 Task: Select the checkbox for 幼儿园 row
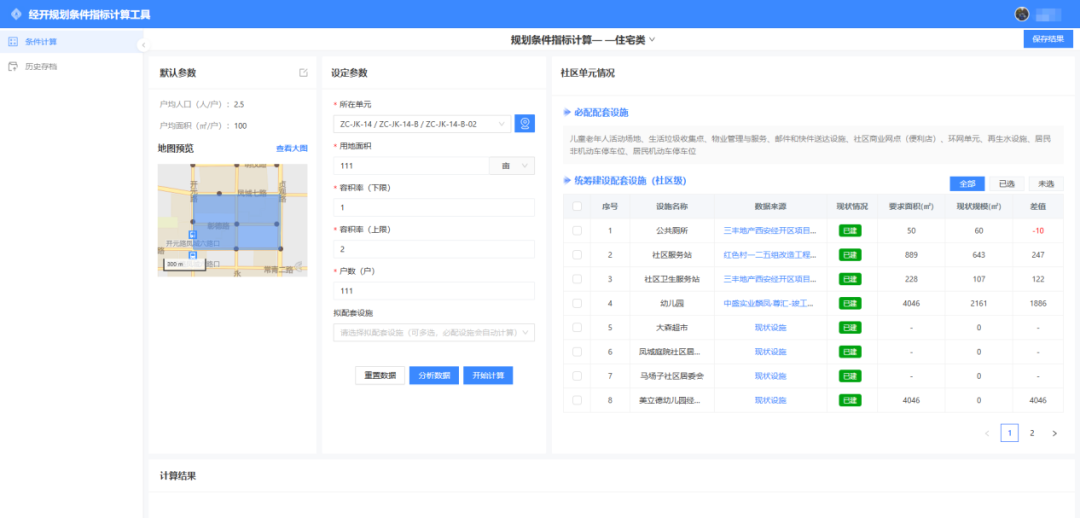tap(576, 303)
